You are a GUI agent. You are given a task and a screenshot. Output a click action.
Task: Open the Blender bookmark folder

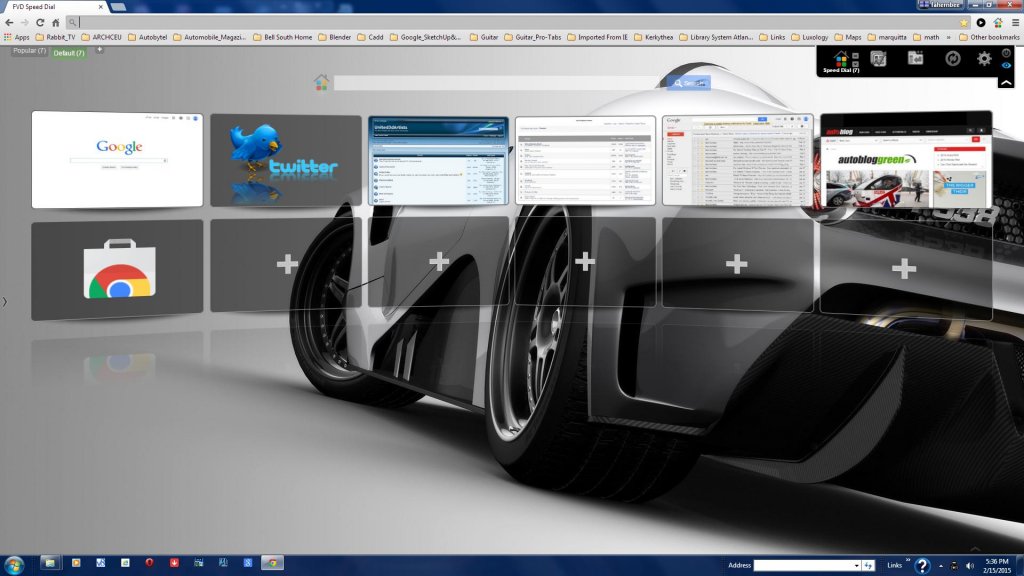(x=334, y=37)
